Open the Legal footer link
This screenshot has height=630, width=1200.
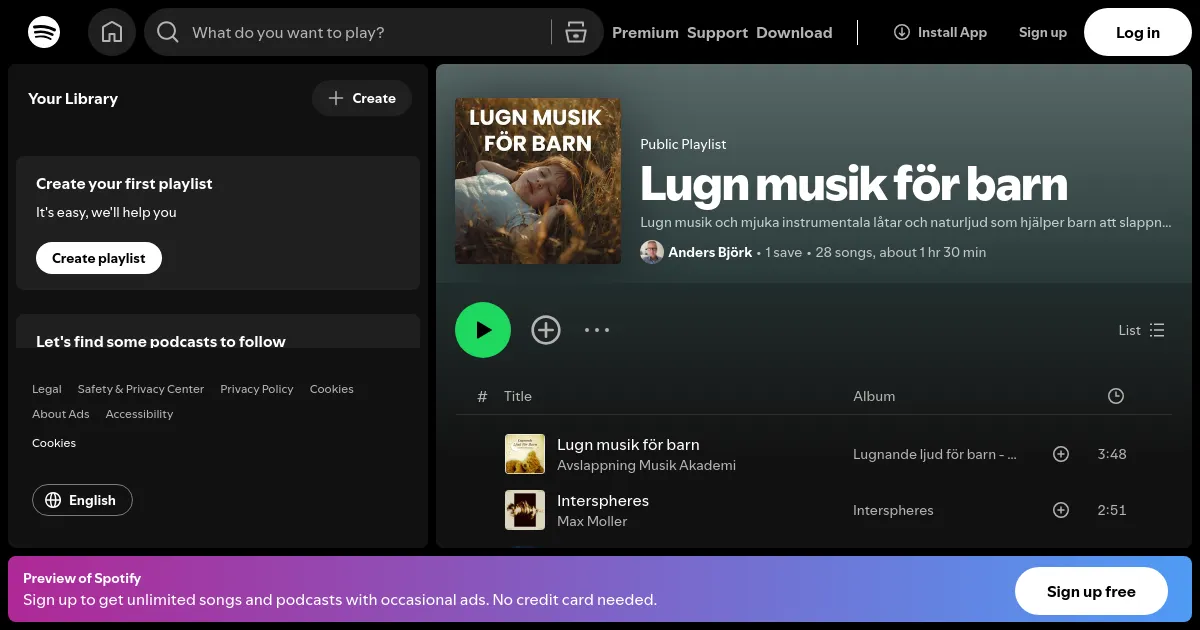(x=47, y=389)
